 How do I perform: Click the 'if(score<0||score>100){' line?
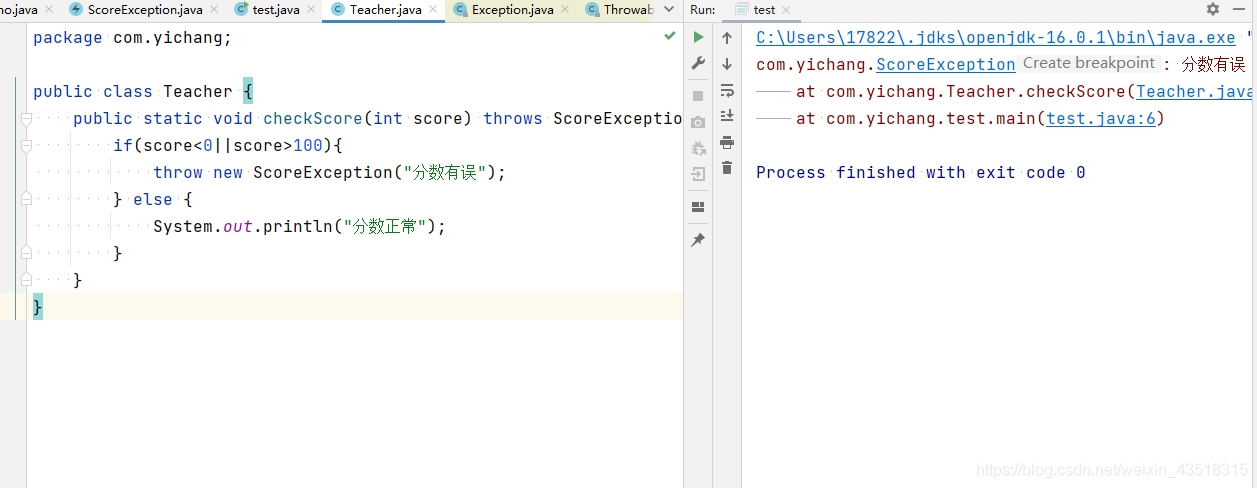(x=228, y=146)
